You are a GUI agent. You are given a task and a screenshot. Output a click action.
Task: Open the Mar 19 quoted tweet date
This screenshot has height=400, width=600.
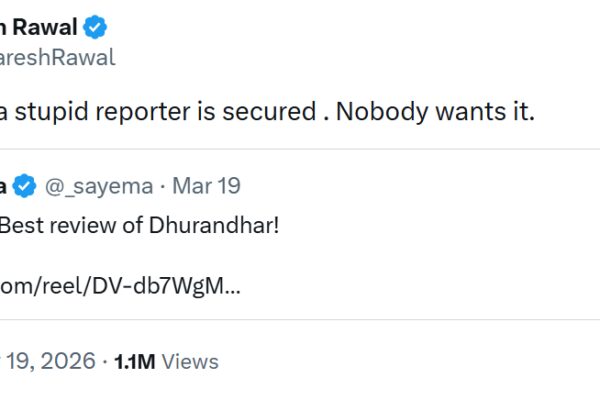pos(206,186)
